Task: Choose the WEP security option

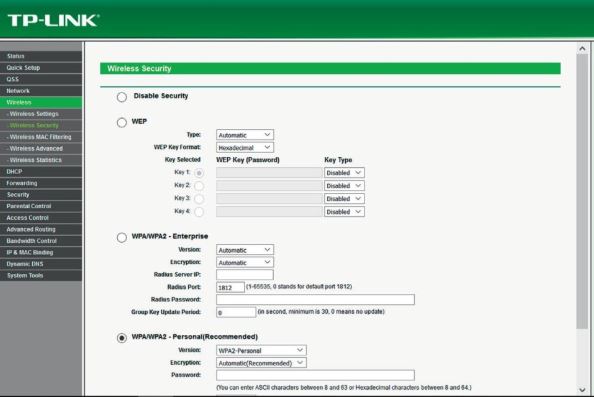Action: coord(122,122)
